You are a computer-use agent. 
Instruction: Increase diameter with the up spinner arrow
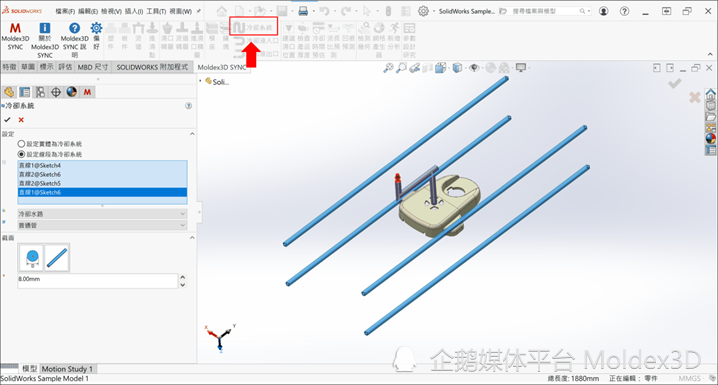click(183, 277)
